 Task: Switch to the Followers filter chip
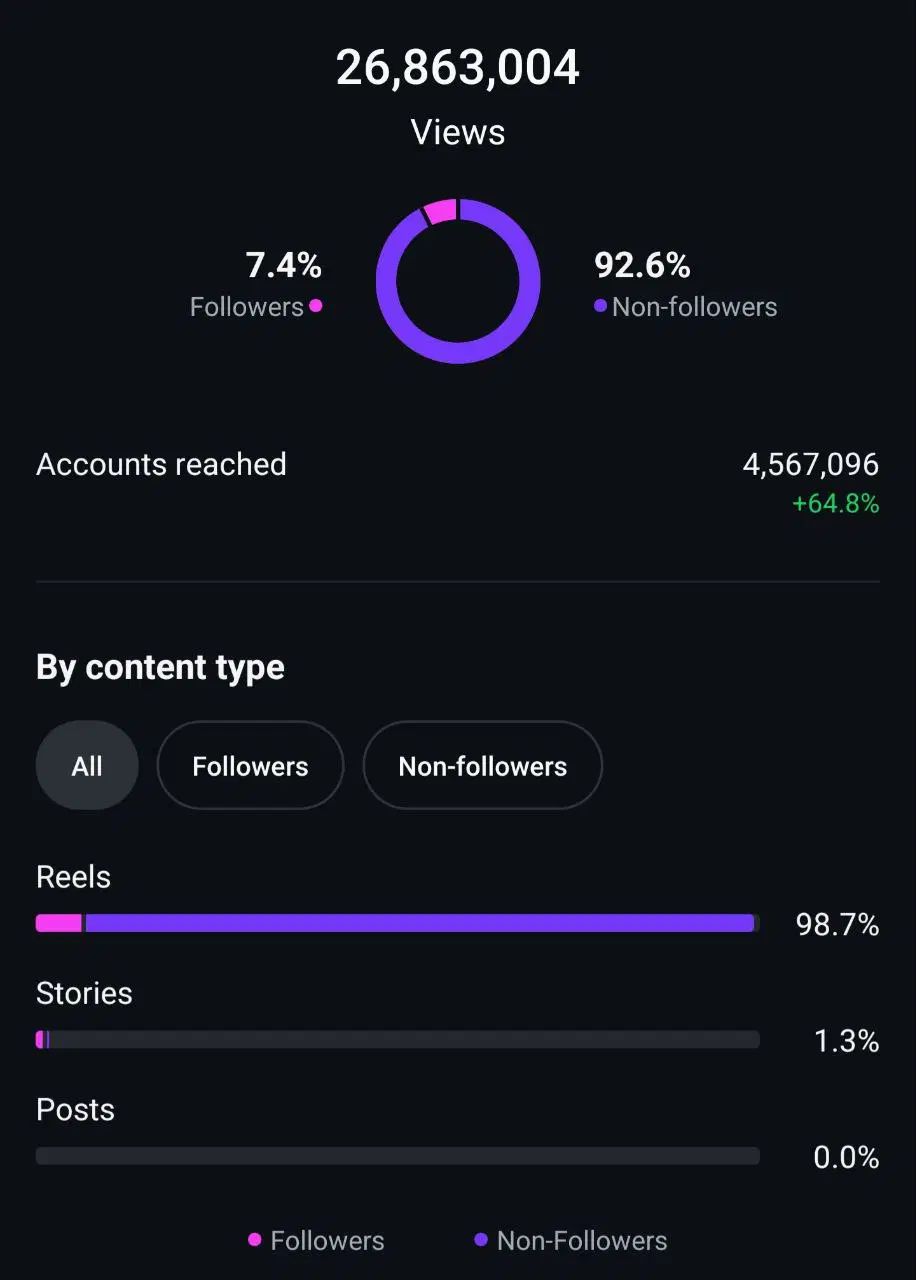click(250, 766)
